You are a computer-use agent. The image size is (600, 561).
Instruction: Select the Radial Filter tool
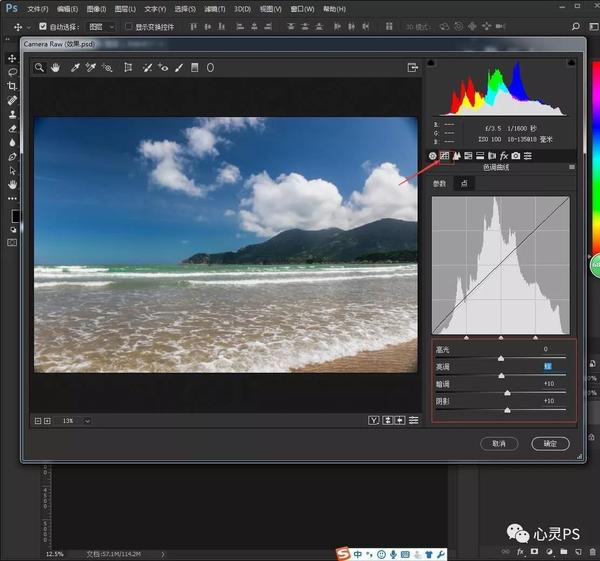click(x=210, y=68)
